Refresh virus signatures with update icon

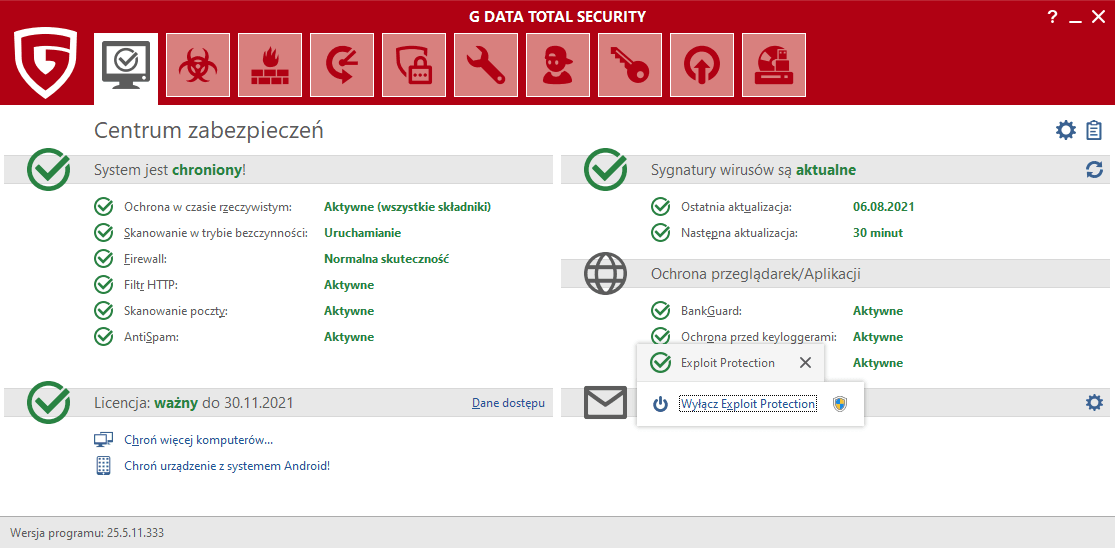pyautogui.click(x=1094, y=170)
